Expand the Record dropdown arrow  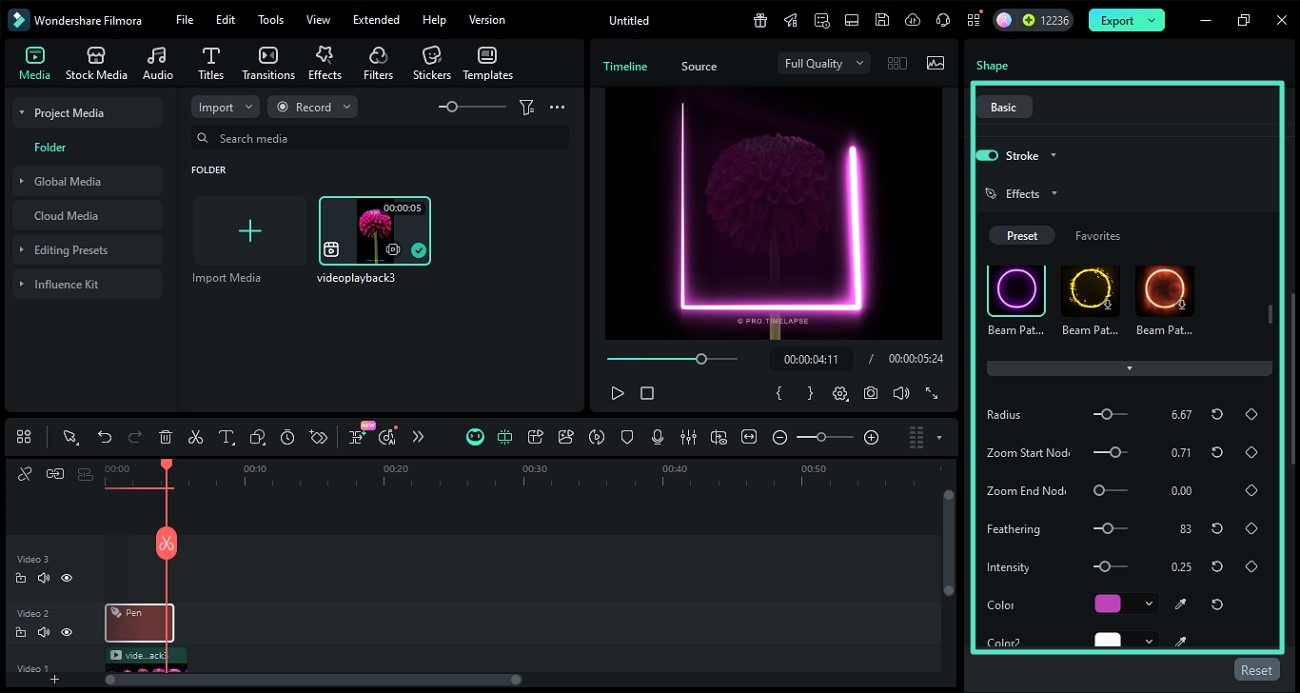click(346, 106)
